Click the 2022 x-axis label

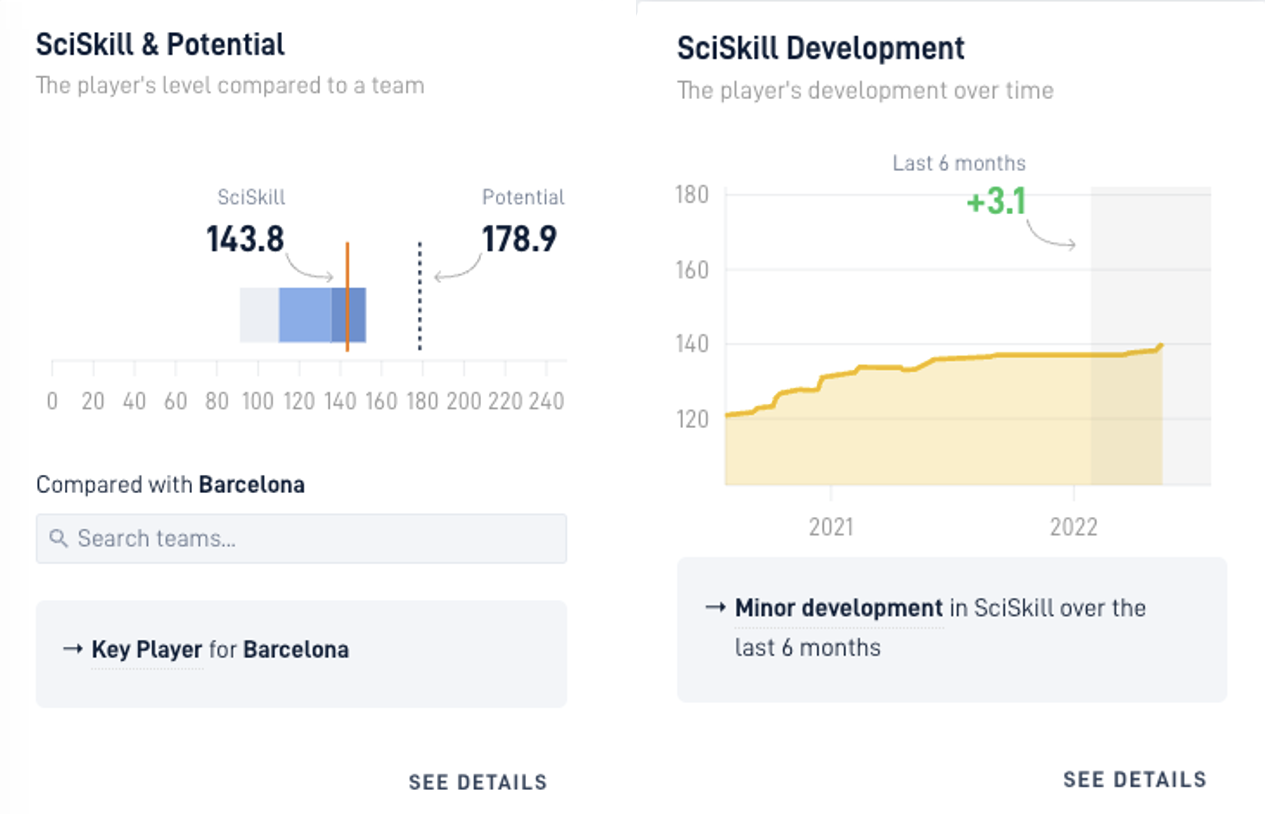tap(1074, 527)
